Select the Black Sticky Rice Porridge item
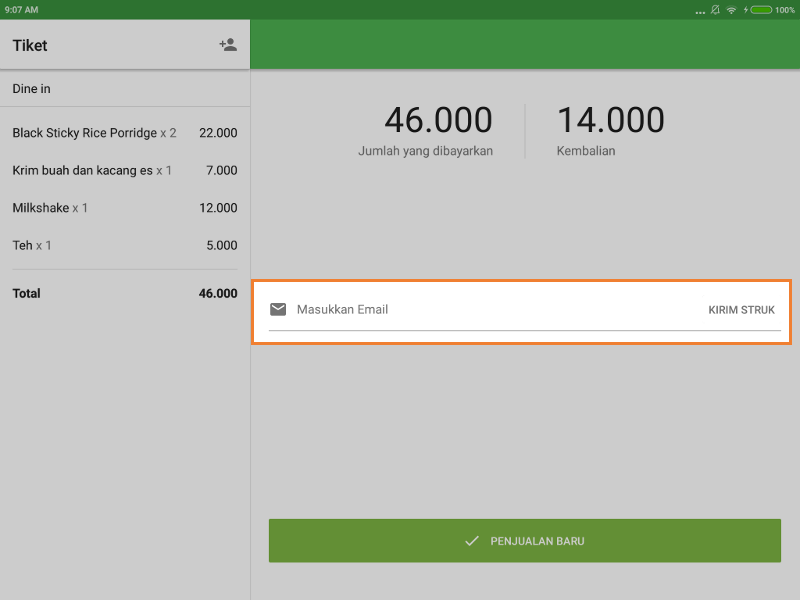Image resolution: width=800 pixels, height=600 pixels. click(125, 133)
